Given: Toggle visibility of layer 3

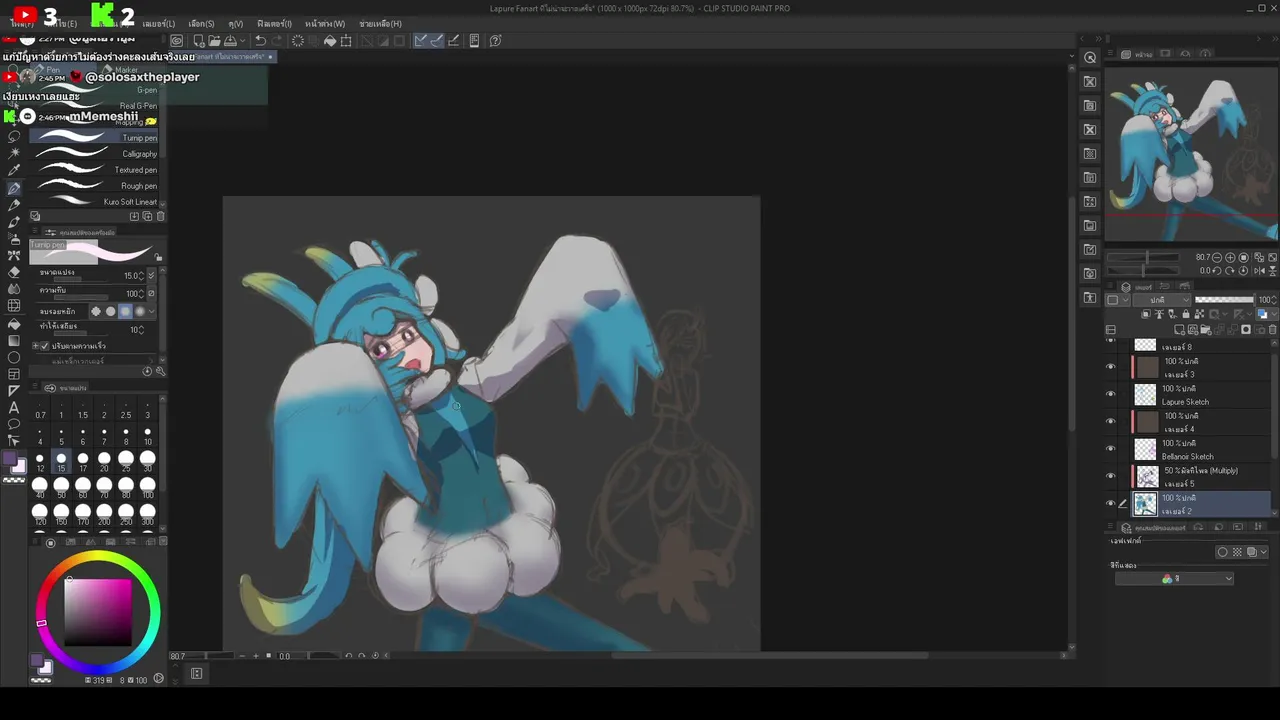Looking at the screenshot, I should coord(1110,367).
